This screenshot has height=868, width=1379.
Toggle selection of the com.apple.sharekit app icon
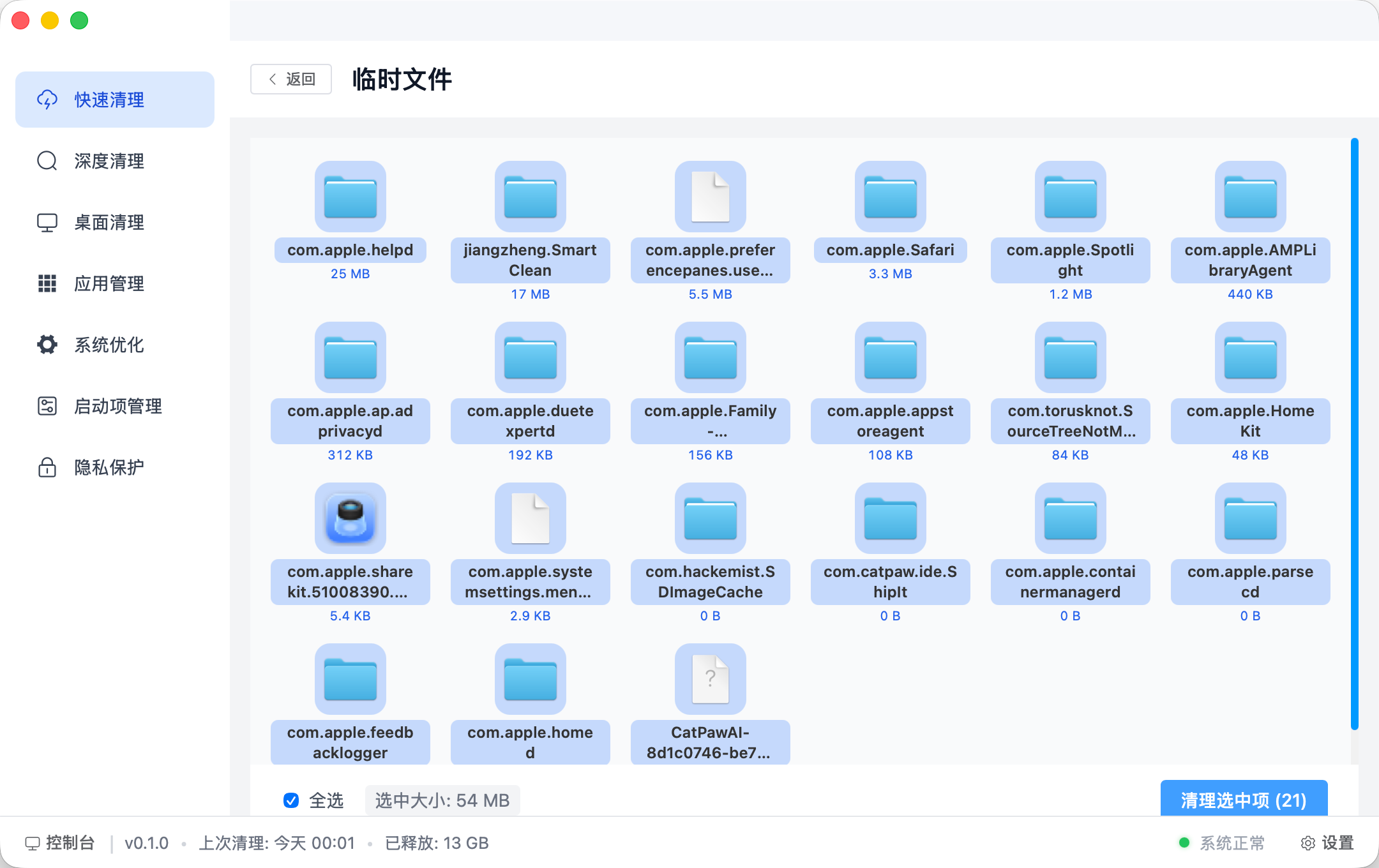[x=350, y=518]
